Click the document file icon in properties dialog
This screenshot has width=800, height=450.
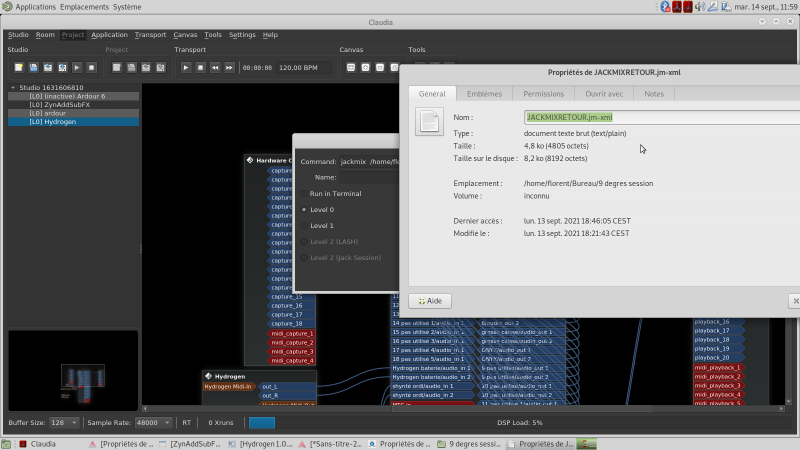(x=429, y=121)
